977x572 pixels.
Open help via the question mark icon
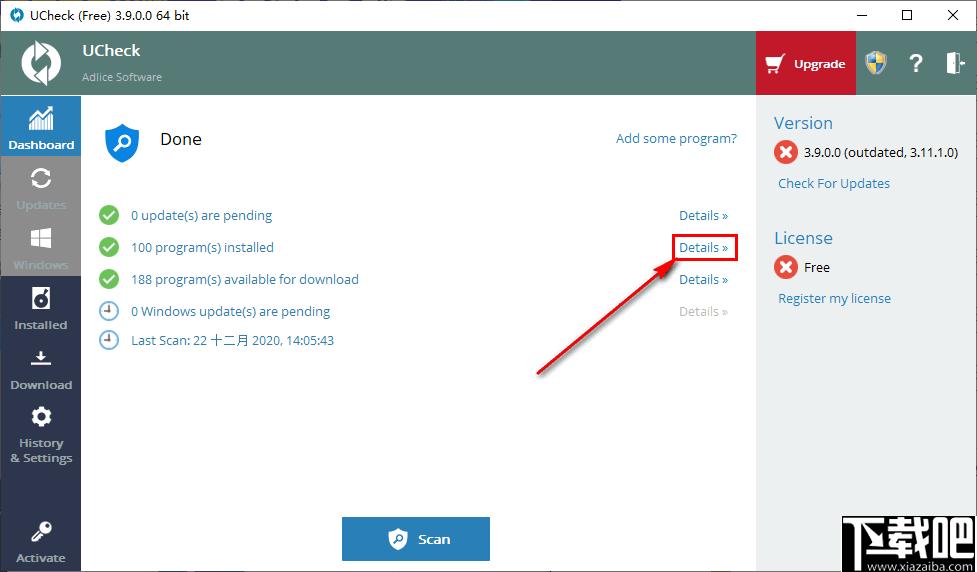pyautogui.click(x=915, y=63)
